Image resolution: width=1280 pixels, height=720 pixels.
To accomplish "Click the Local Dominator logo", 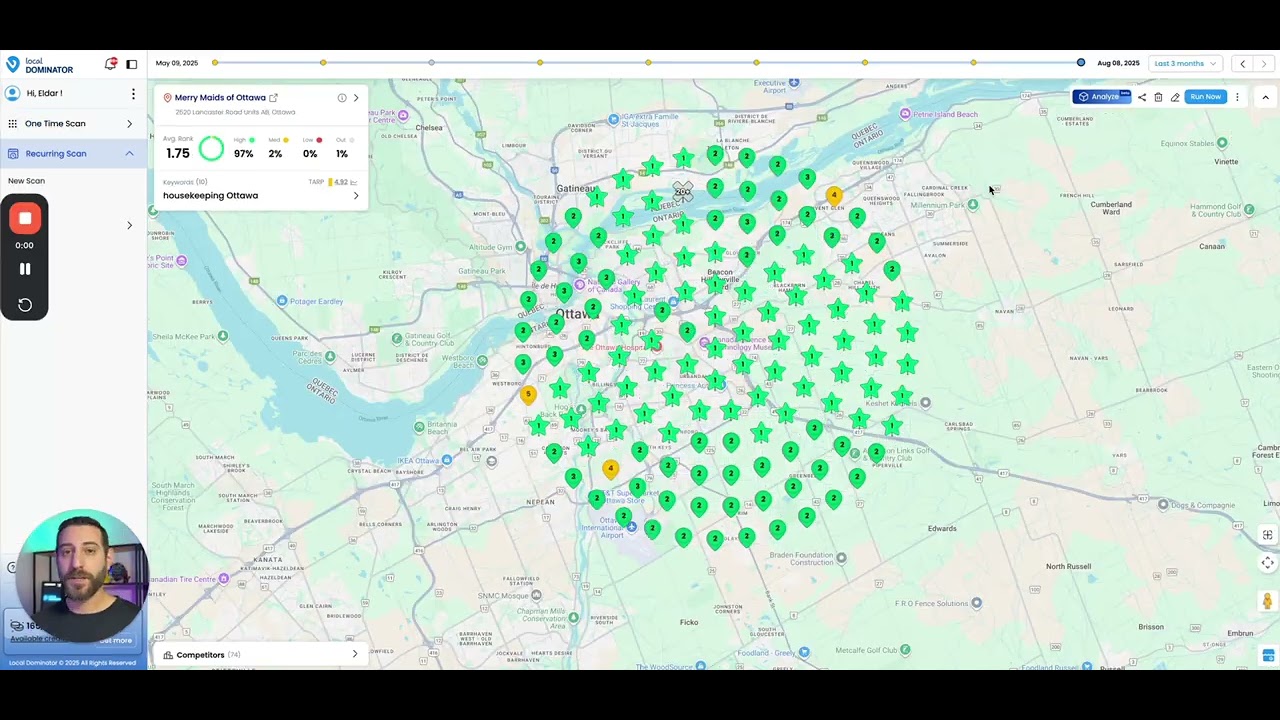I will (x=40, y=64).
